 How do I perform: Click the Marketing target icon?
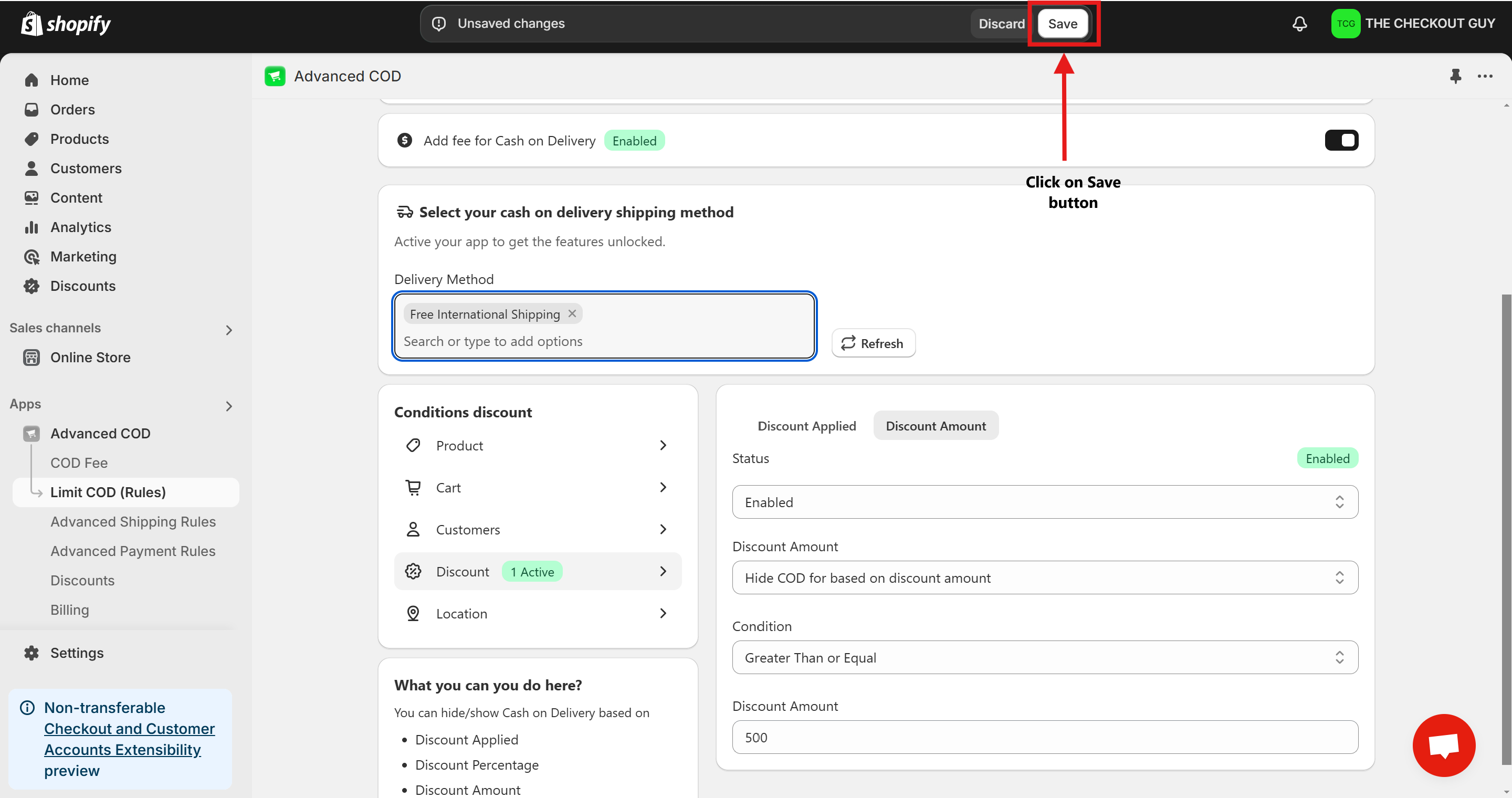click(x=31, y=256)
